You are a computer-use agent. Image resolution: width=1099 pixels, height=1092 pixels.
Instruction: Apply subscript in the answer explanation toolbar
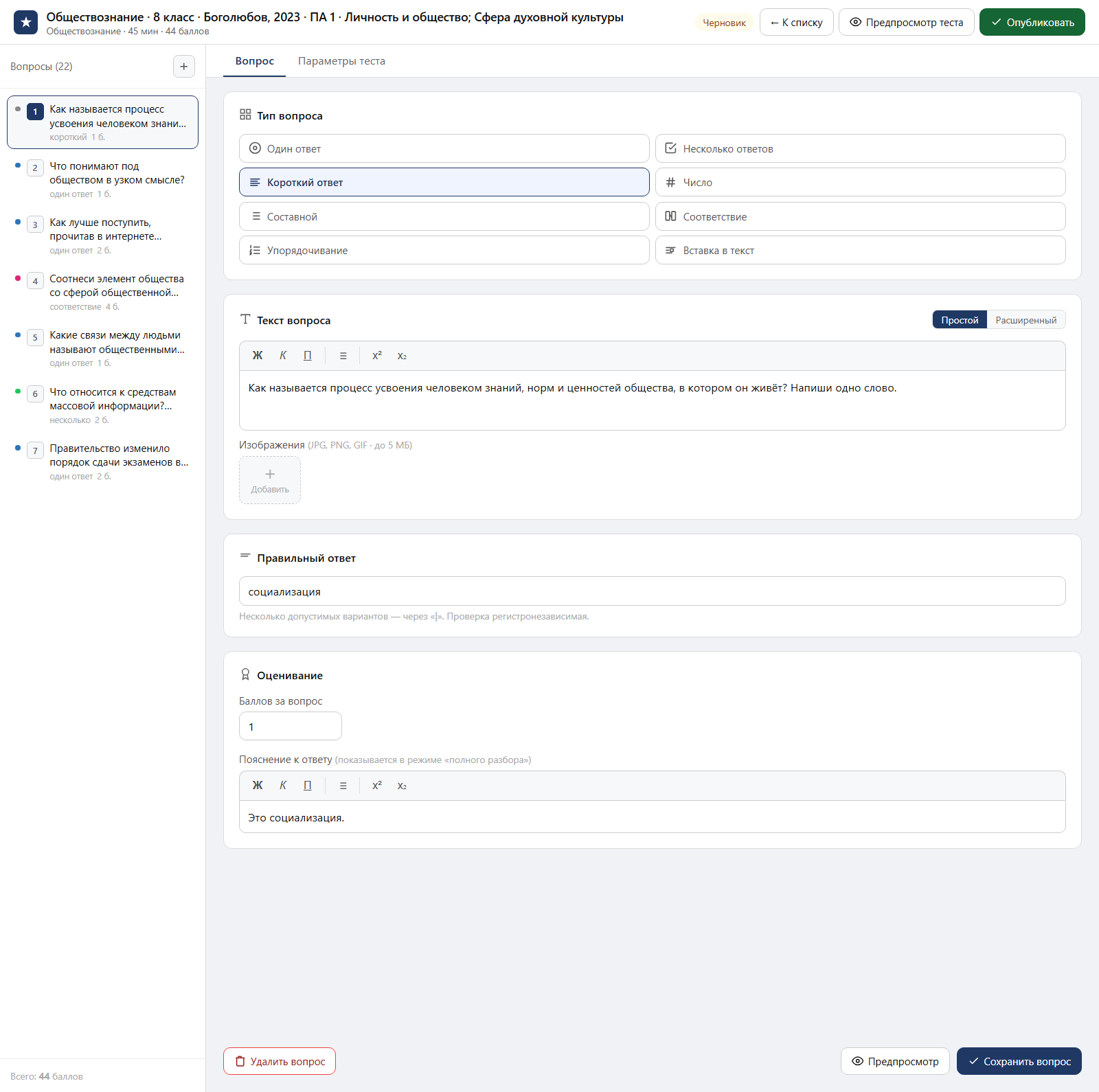click(x=402, y=786)
